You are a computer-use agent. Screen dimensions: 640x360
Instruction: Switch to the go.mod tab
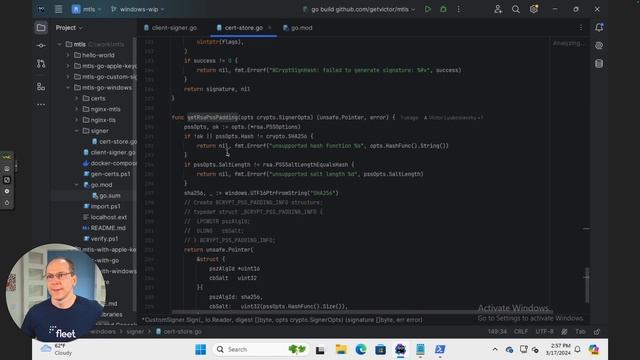[298, 28]
